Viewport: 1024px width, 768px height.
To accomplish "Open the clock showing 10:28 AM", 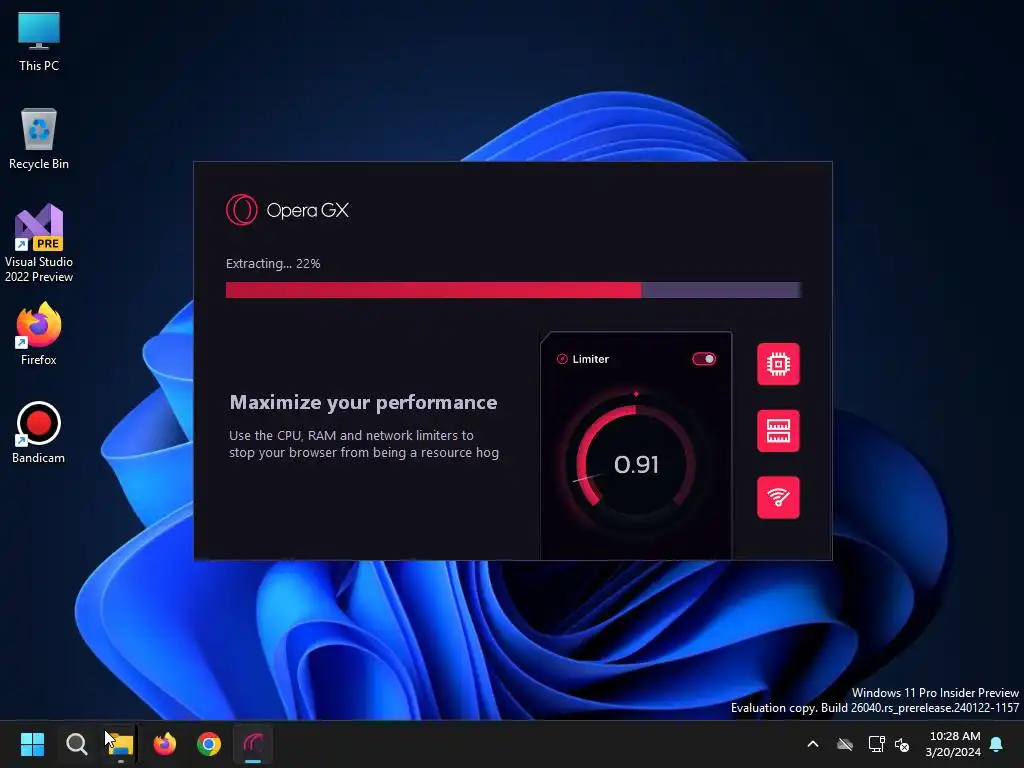I will [953, 744].
